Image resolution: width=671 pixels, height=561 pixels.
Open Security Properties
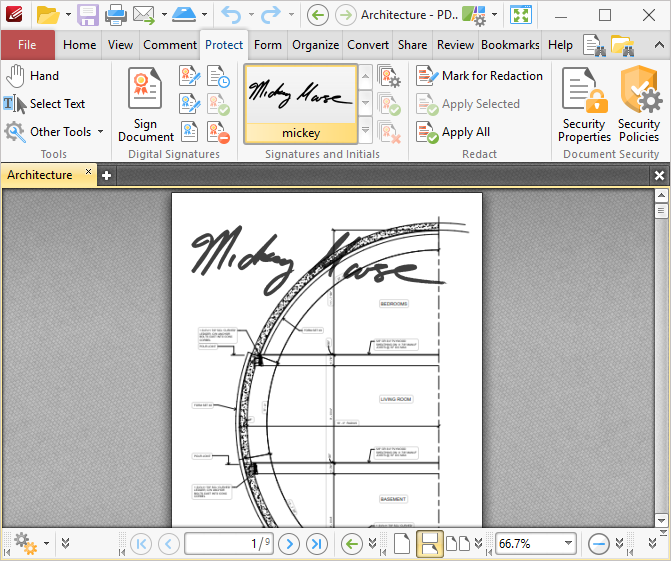coord(584,104)
